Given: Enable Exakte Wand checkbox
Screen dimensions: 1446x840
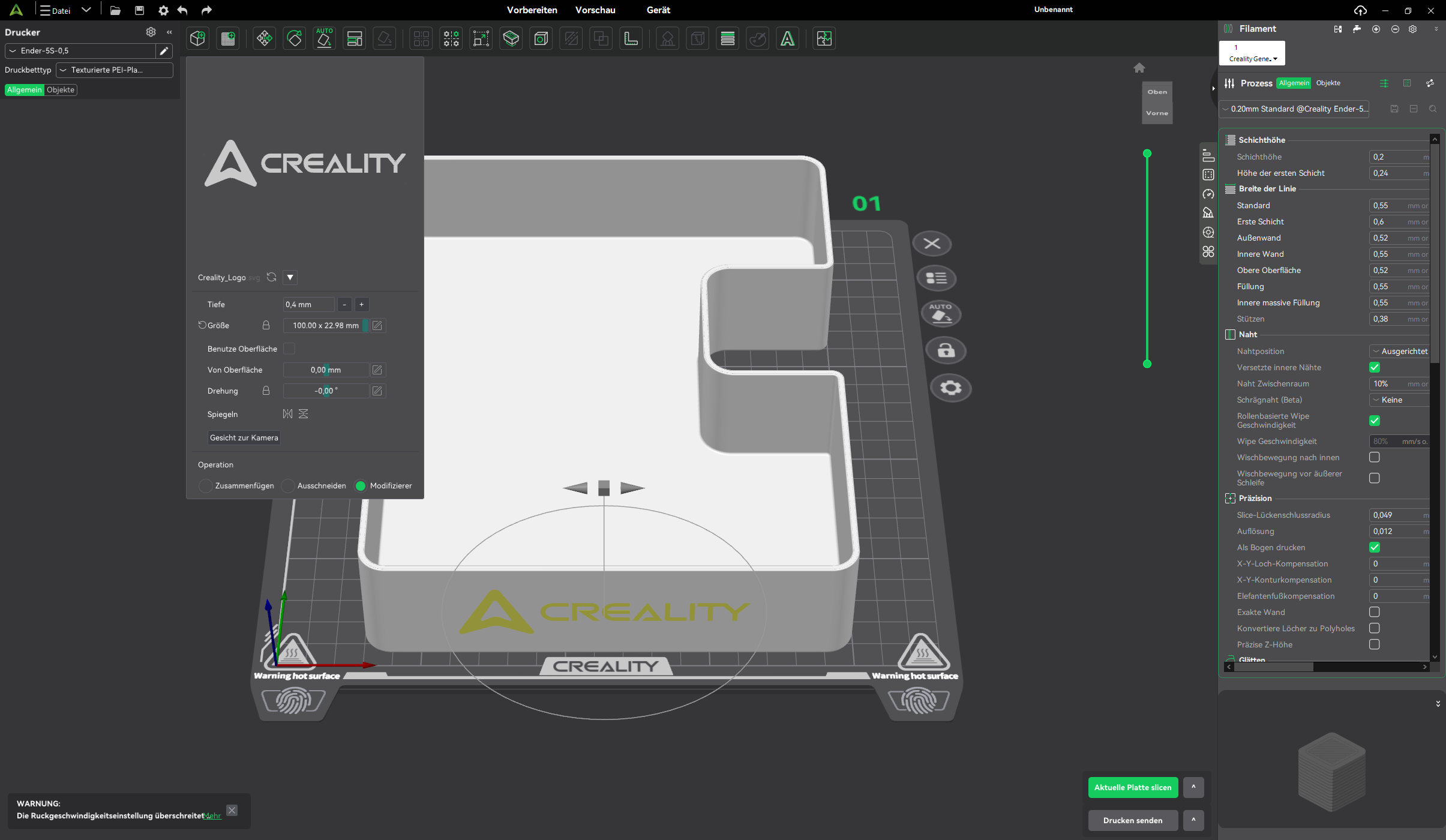Looking at the screenshot, I should (x=1375, y=612).
